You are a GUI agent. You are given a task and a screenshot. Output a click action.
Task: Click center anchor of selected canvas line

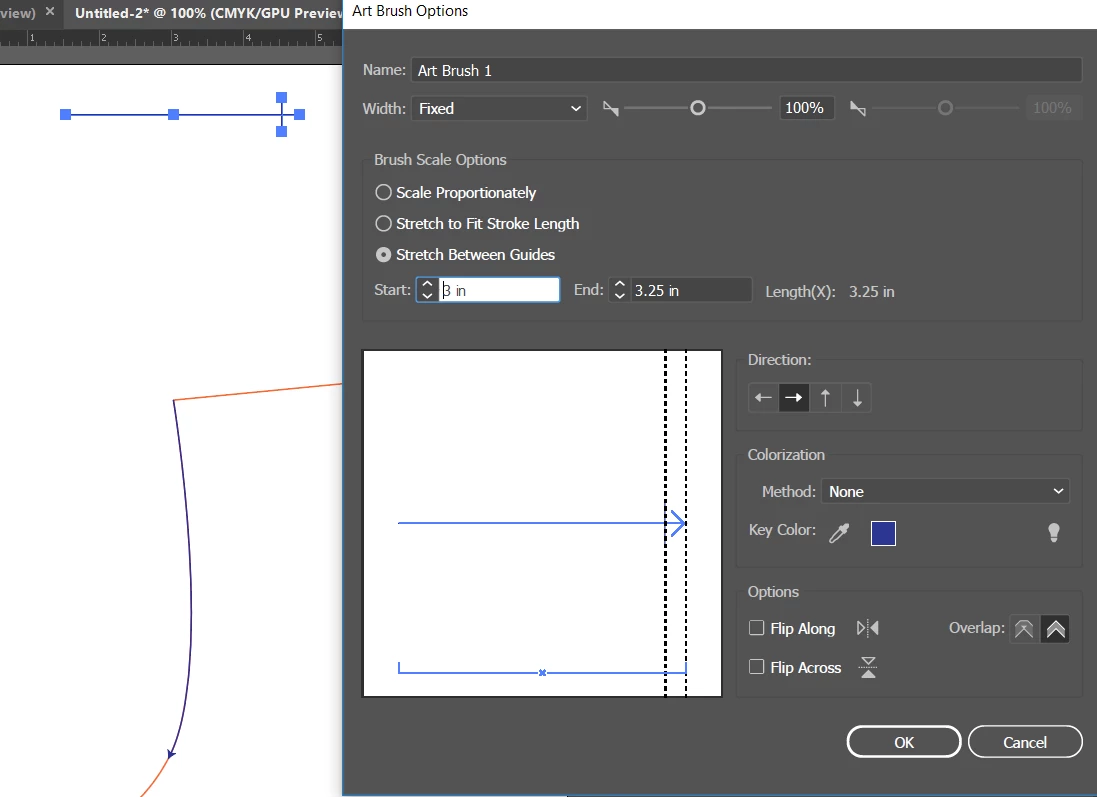pos(174,114)
